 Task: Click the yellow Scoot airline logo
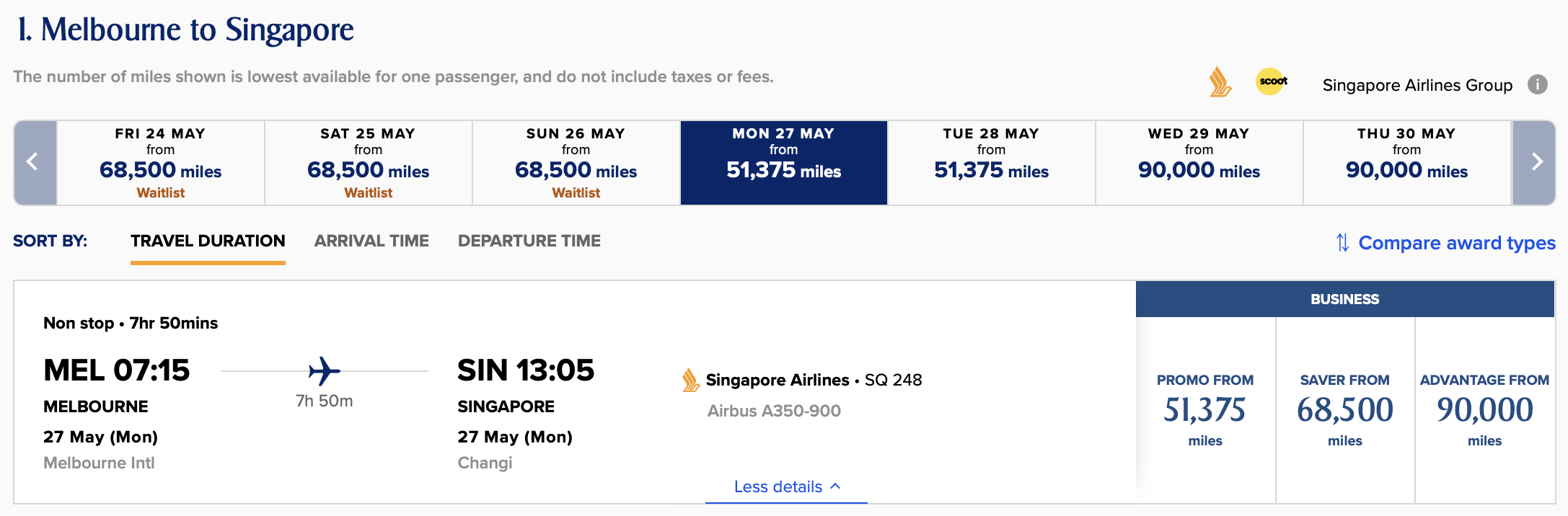coord(1272,81)
